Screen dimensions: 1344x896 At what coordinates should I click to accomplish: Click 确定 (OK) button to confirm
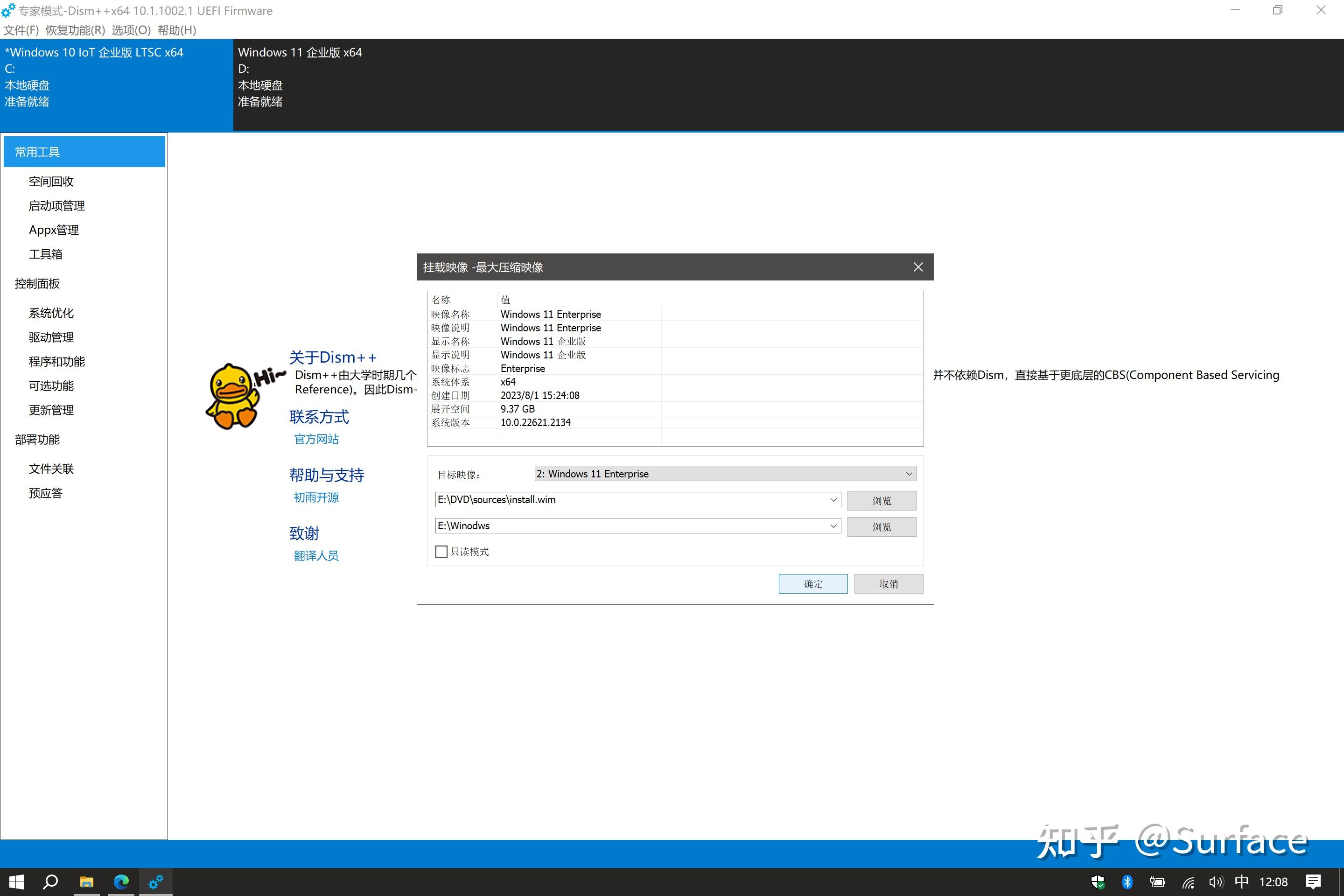click(812, 584)
